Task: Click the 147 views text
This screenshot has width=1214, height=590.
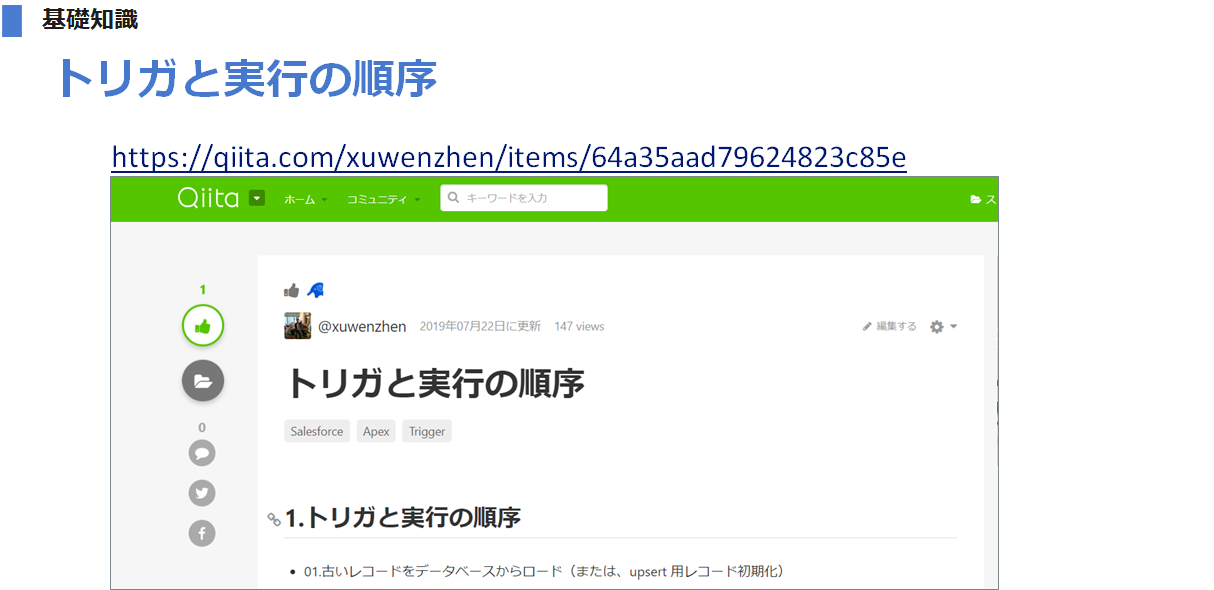Action: point(579,326)
